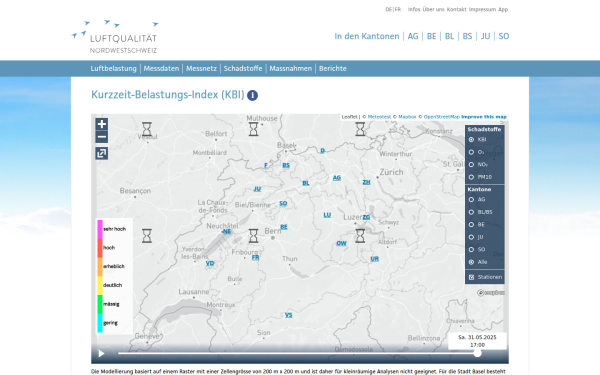
Task: Click the In den Kantonen heading
Action: click(367, 36)
